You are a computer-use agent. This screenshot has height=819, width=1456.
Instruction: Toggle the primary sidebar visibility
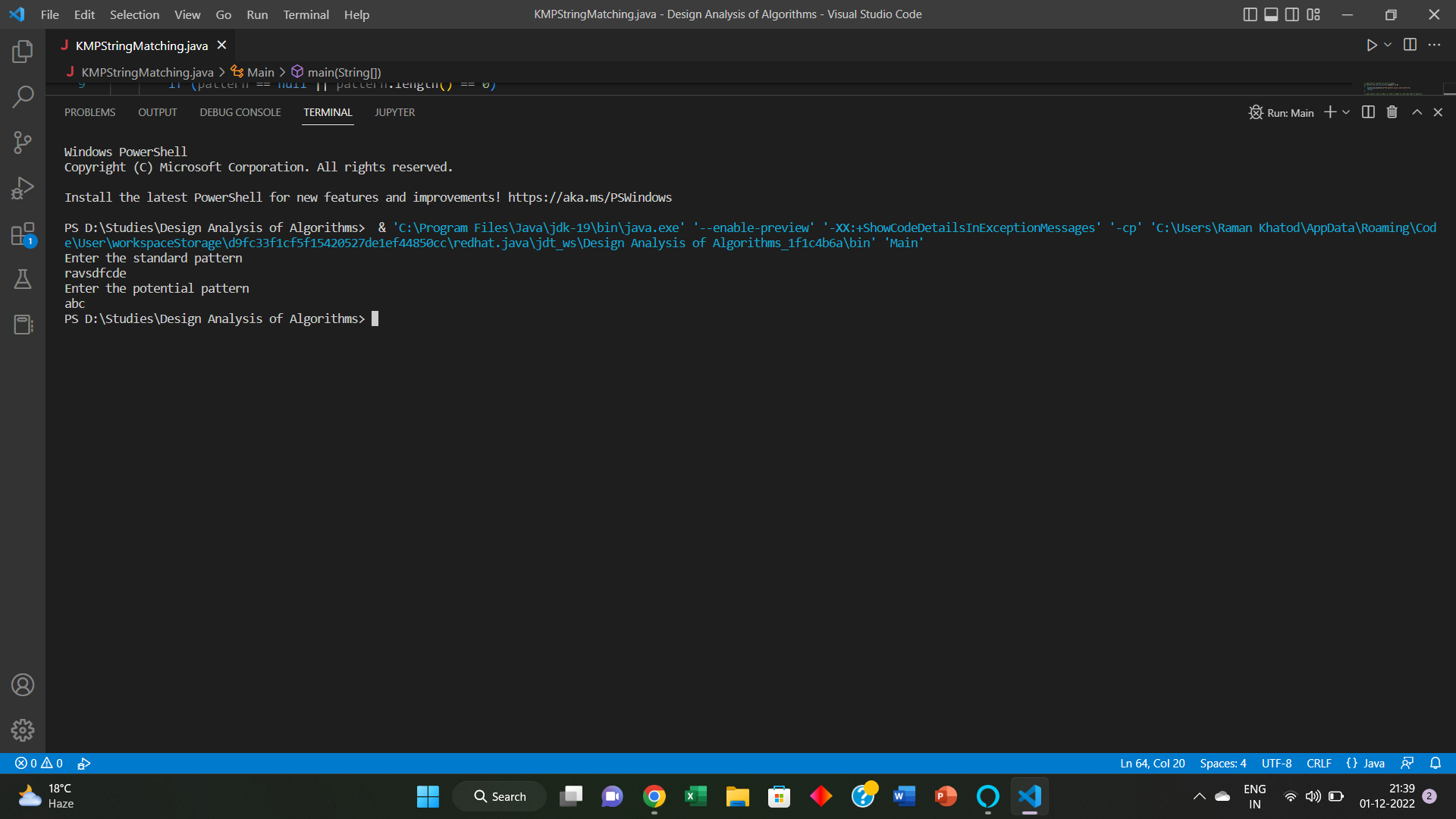(x=1250, y=14)
